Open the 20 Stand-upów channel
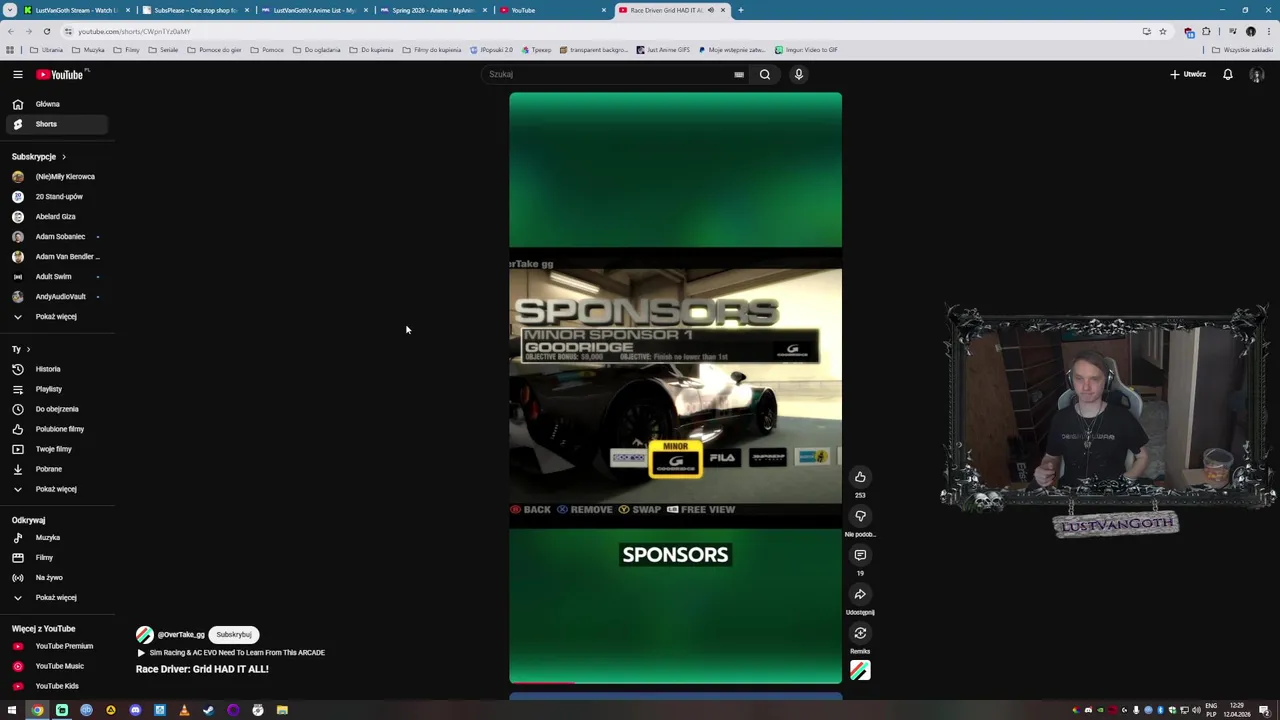This screenshot has width=1280, height=720. (x=57, y=196)
